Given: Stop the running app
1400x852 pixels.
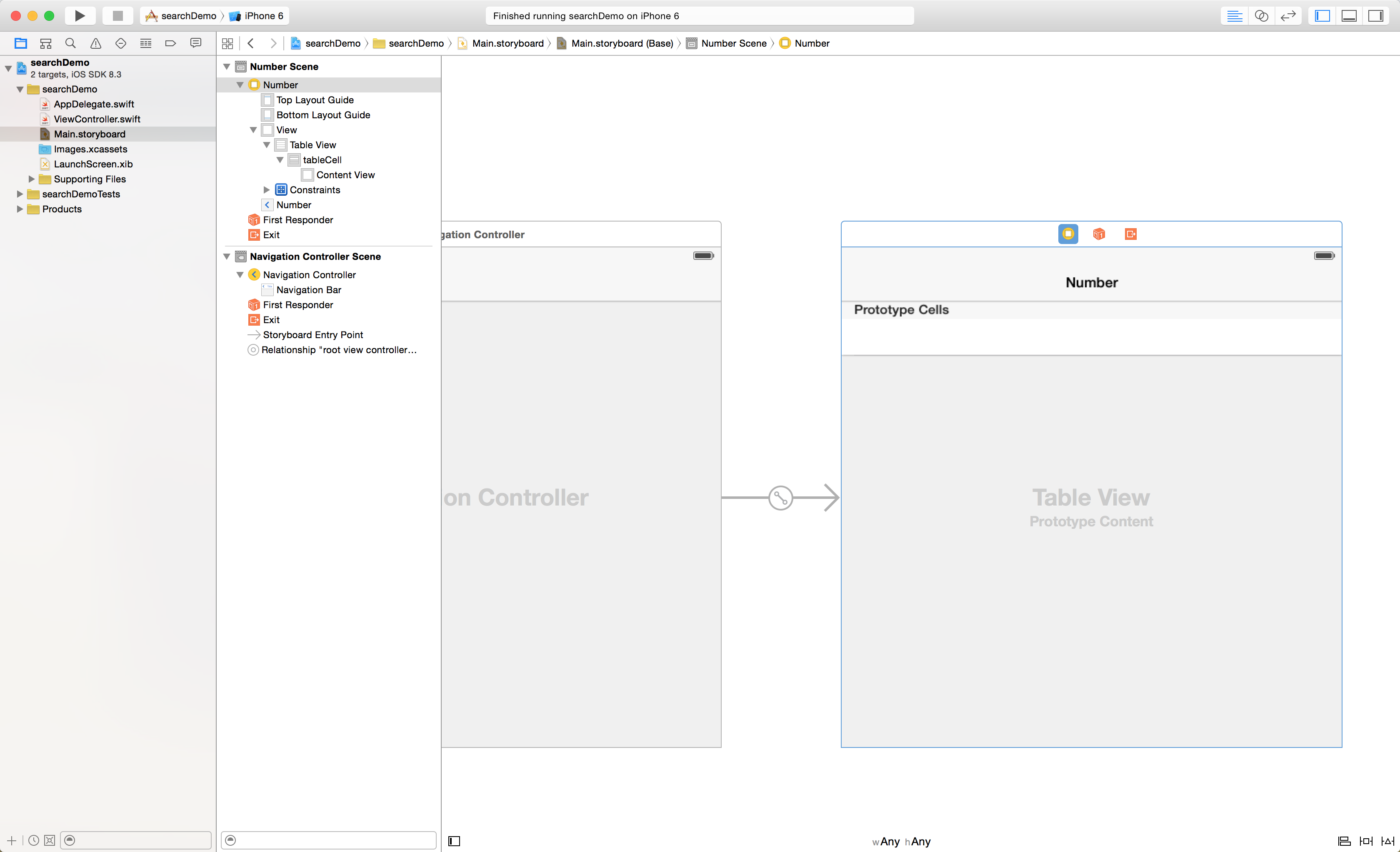Looking at the screenshot, I should click(117, 16).
